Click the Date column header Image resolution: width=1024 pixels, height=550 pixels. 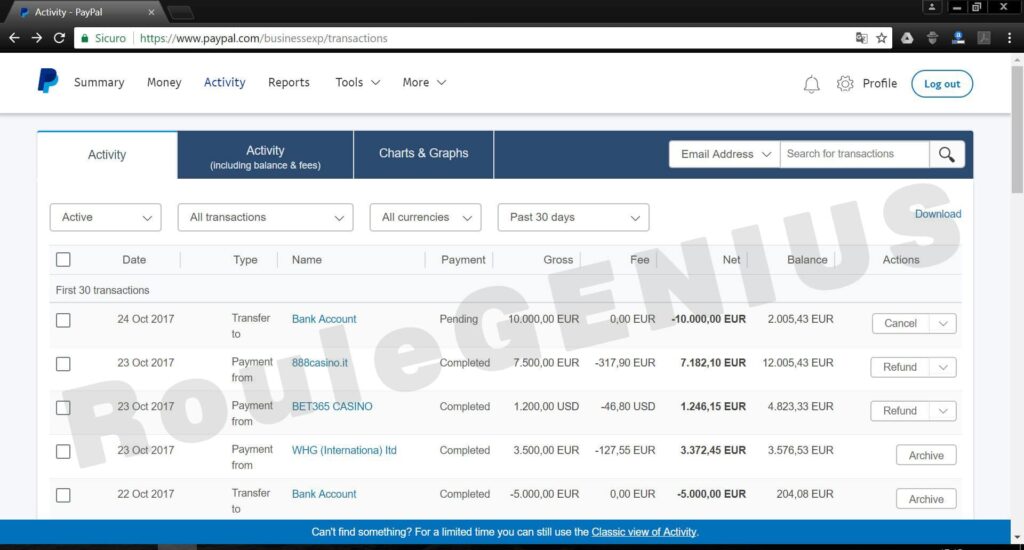[134, 259]
